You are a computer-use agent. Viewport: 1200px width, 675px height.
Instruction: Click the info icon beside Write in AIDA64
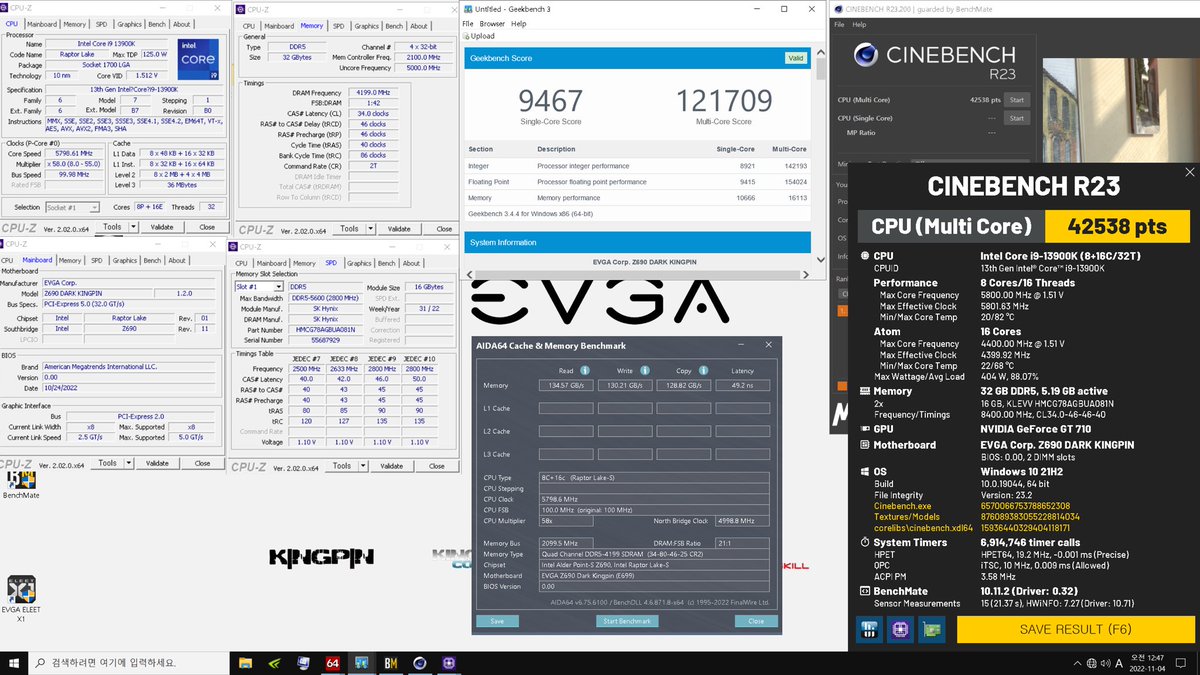(644, 369)
